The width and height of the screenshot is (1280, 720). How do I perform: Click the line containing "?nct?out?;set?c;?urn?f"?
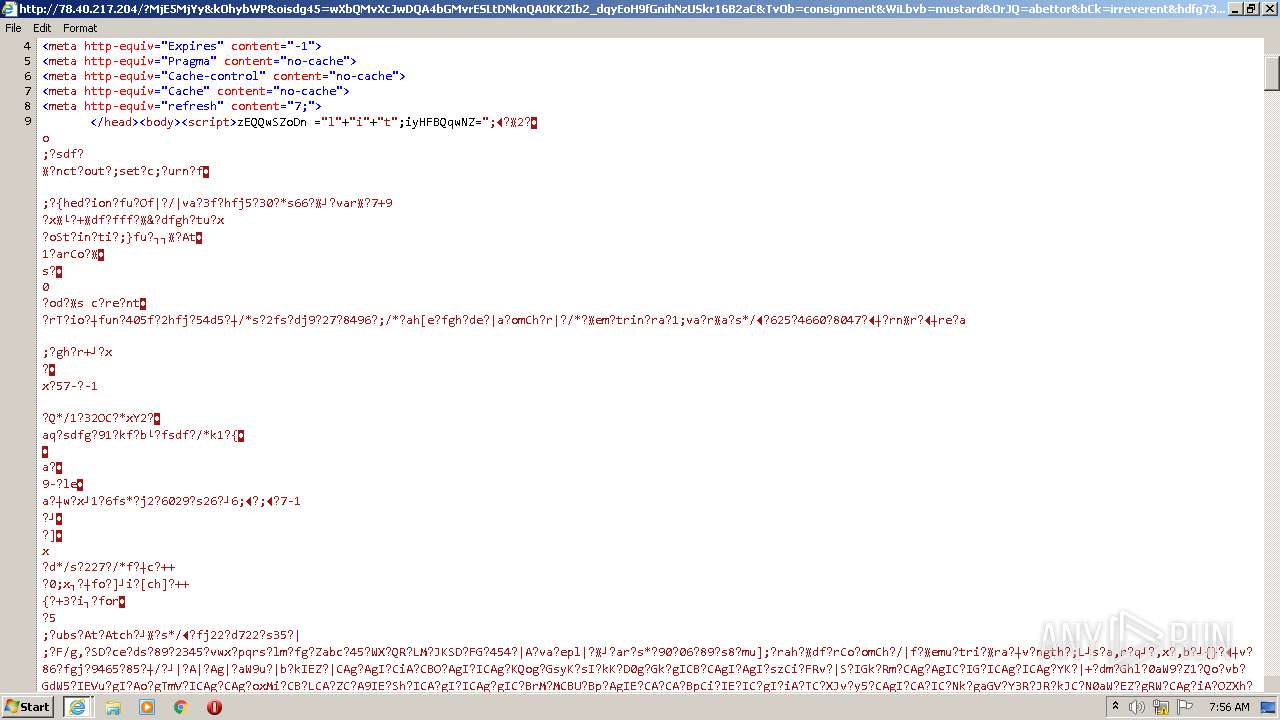126,171
